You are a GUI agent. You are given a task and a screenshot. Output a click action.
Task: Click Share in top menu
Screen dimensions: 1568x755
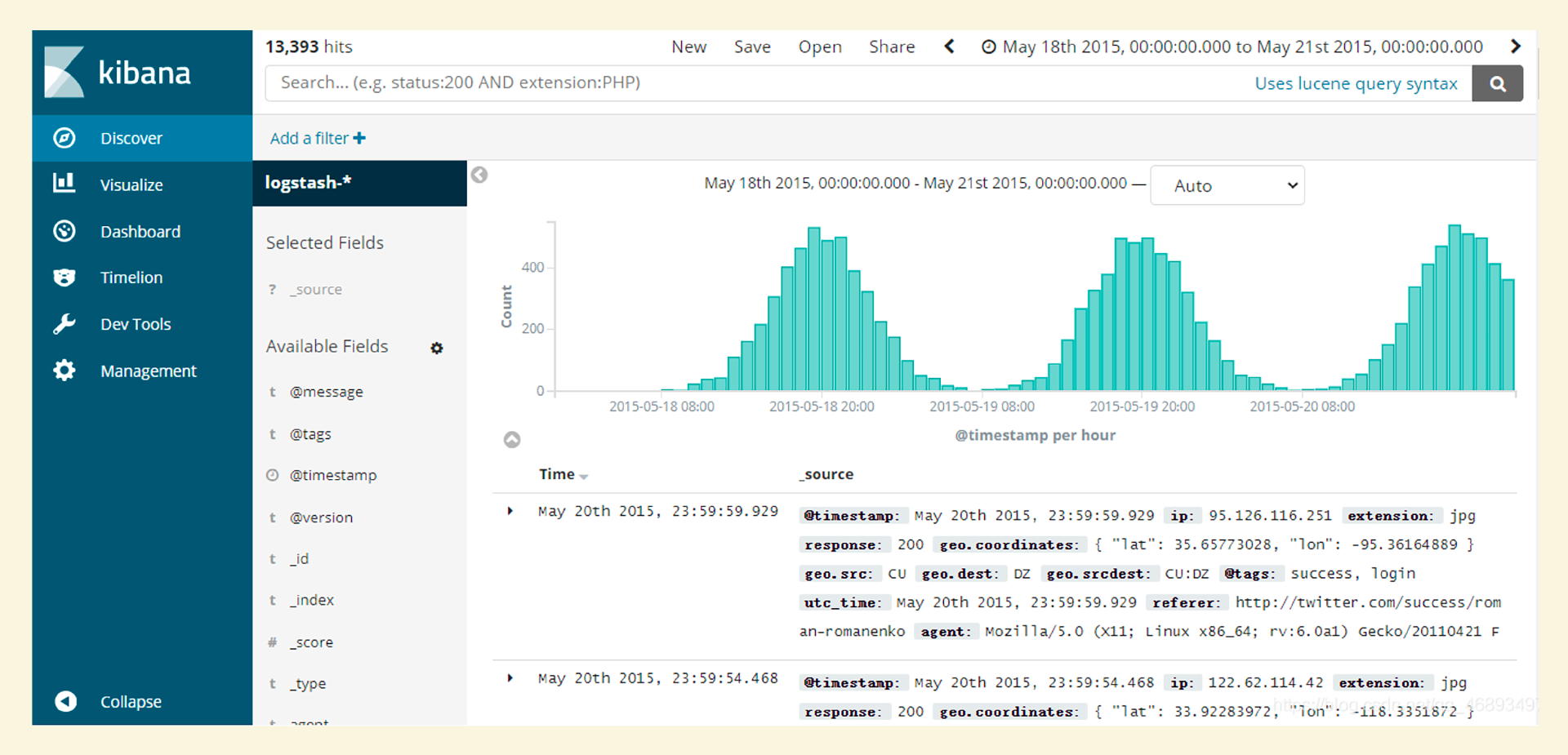pyautogui.click(x=892, y=47)
